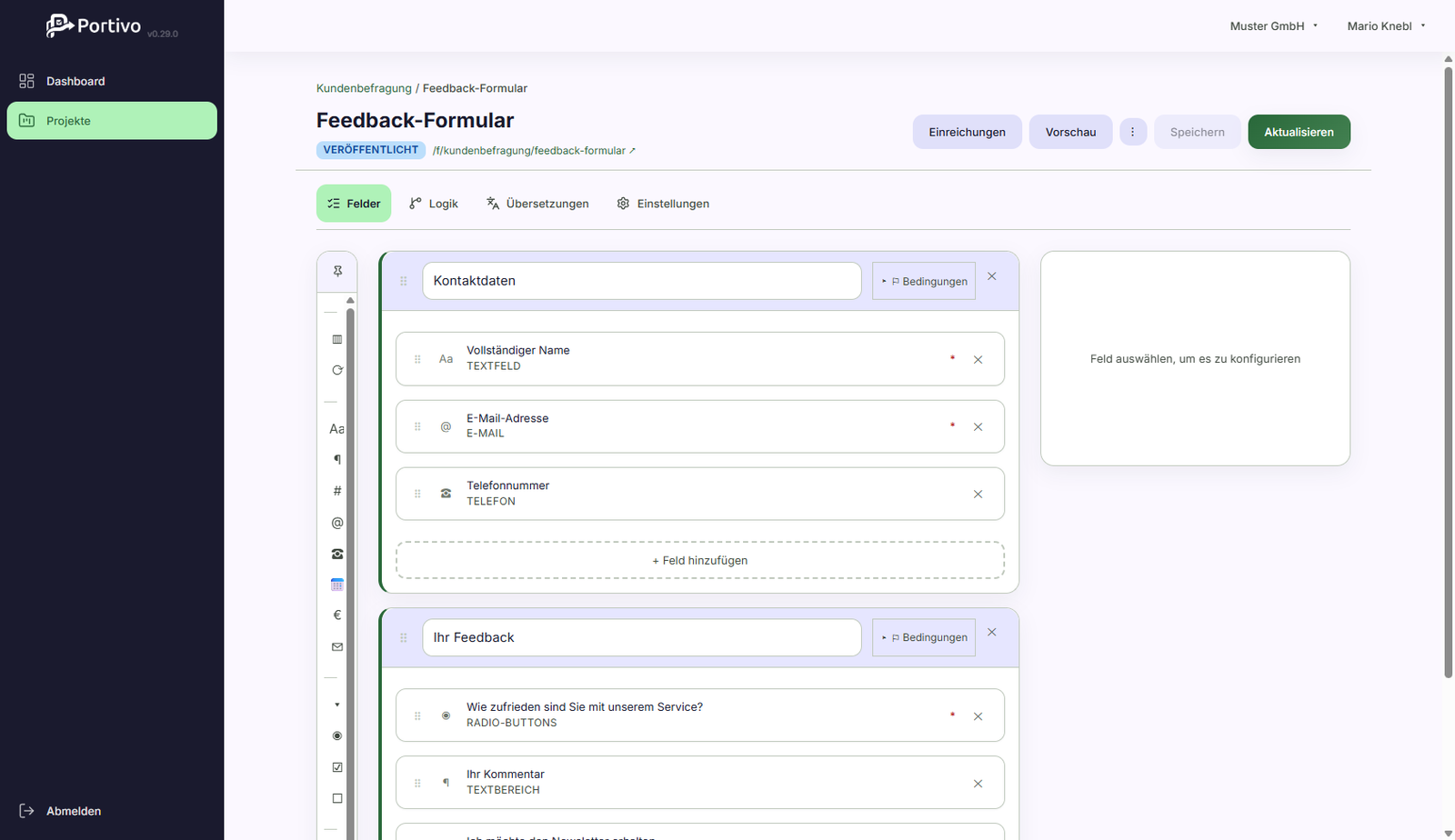
Task: Delete the E-Mail-Adresse field
Action: pos(978,427)
